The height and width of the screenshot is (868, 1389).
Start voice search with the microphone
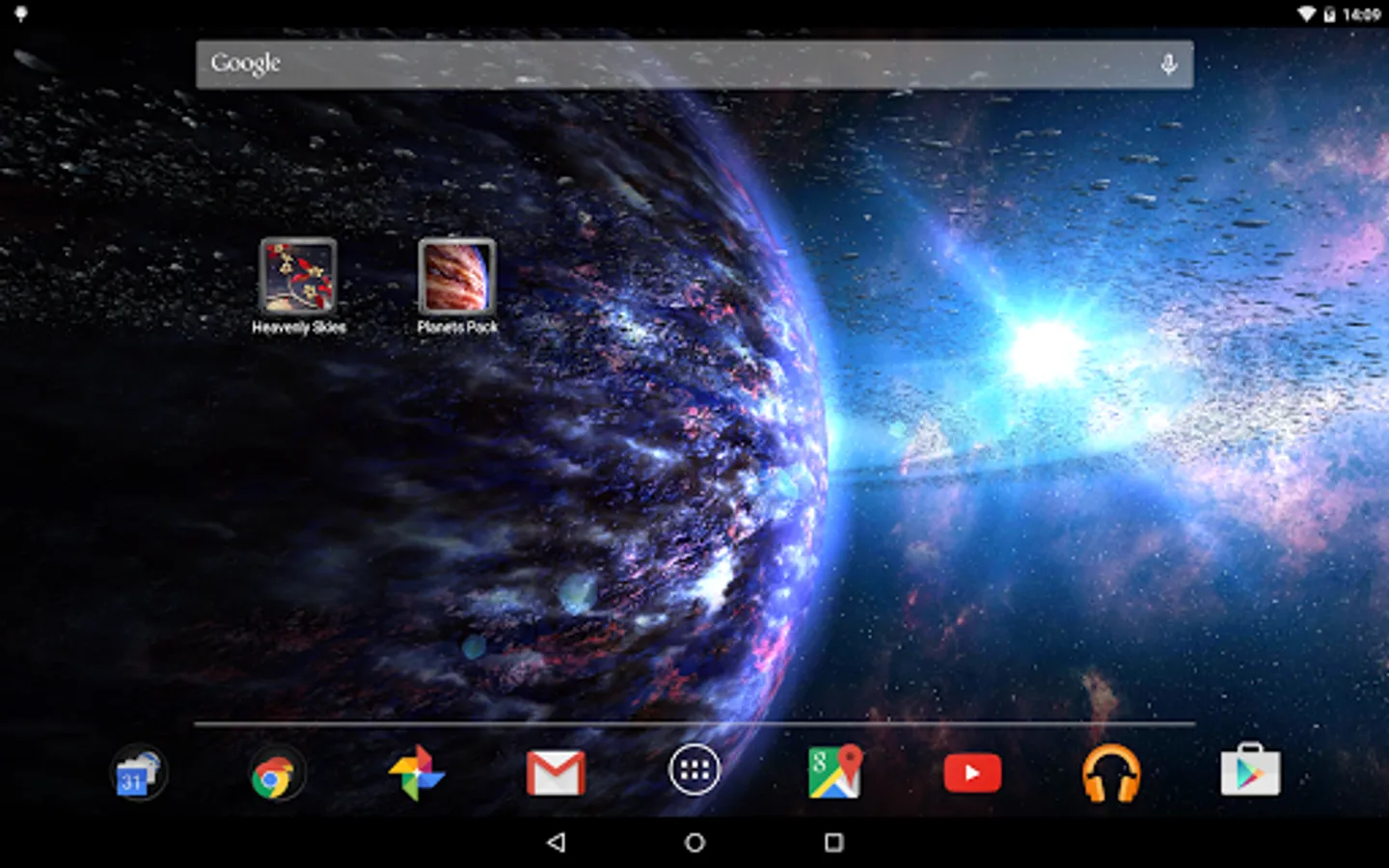coord(1168,65)
